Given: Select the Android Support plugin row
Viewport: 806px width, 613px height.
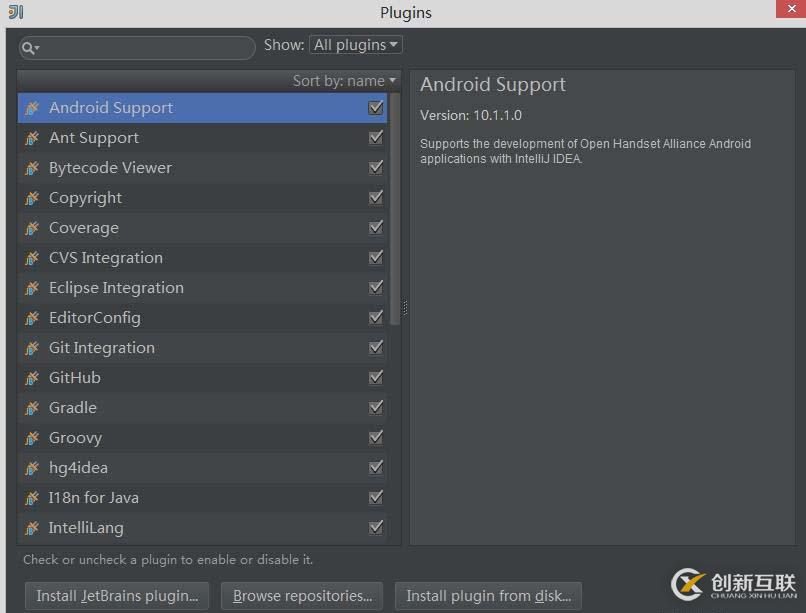Looking at the screenshot, I should 203,108.
